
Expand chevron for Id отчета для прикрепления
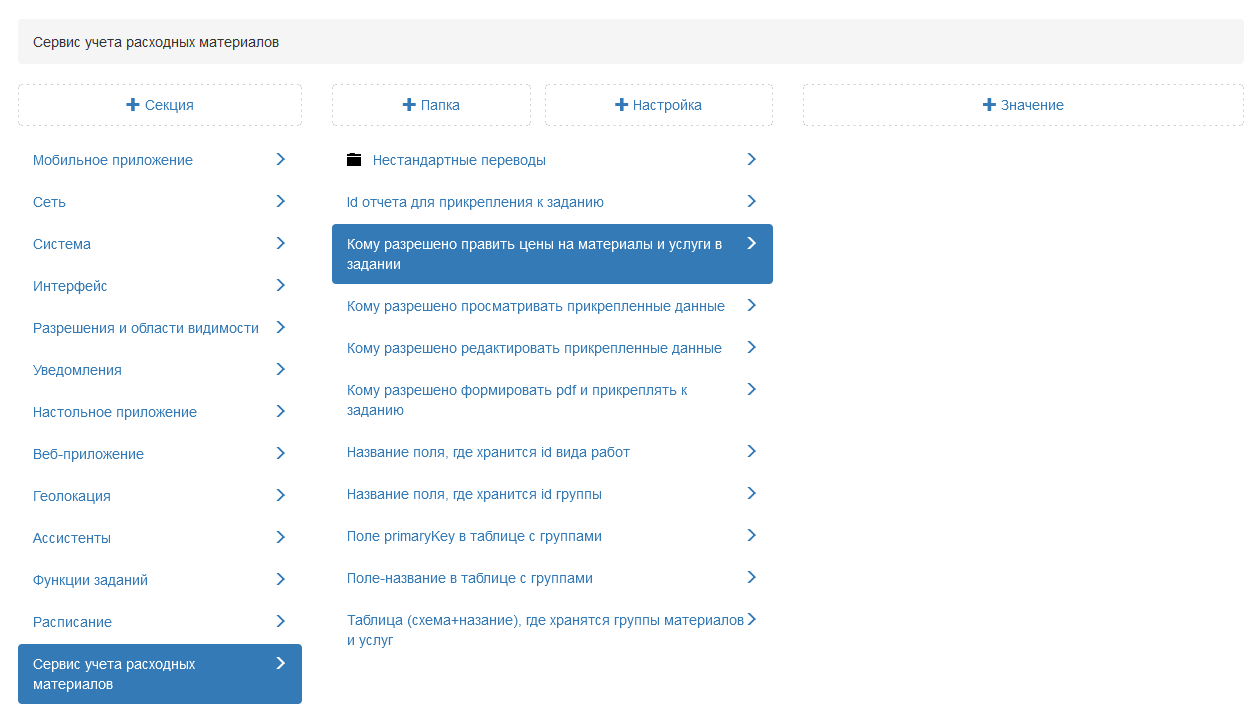(x=751, y=201)
